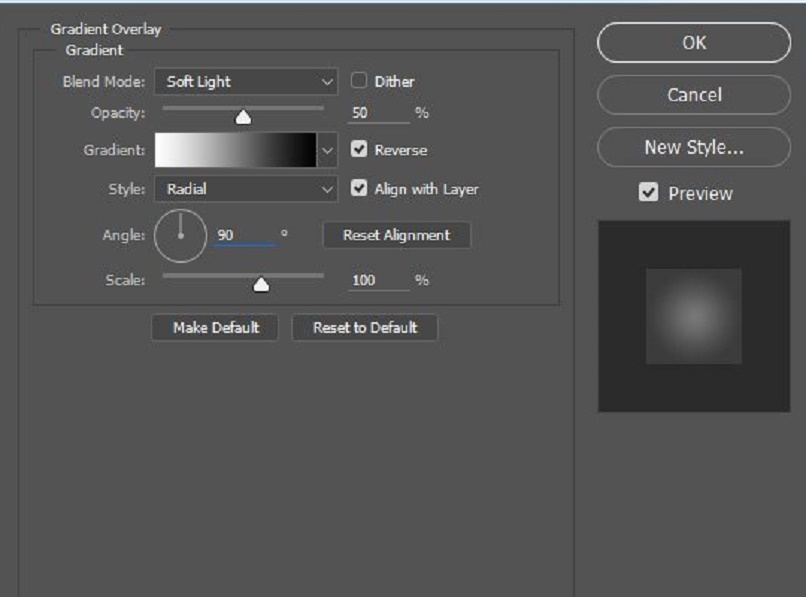The width and height of the screenshot is (806, 597).
Task: Open the New Style dialog
Action: tap(693, 147)
